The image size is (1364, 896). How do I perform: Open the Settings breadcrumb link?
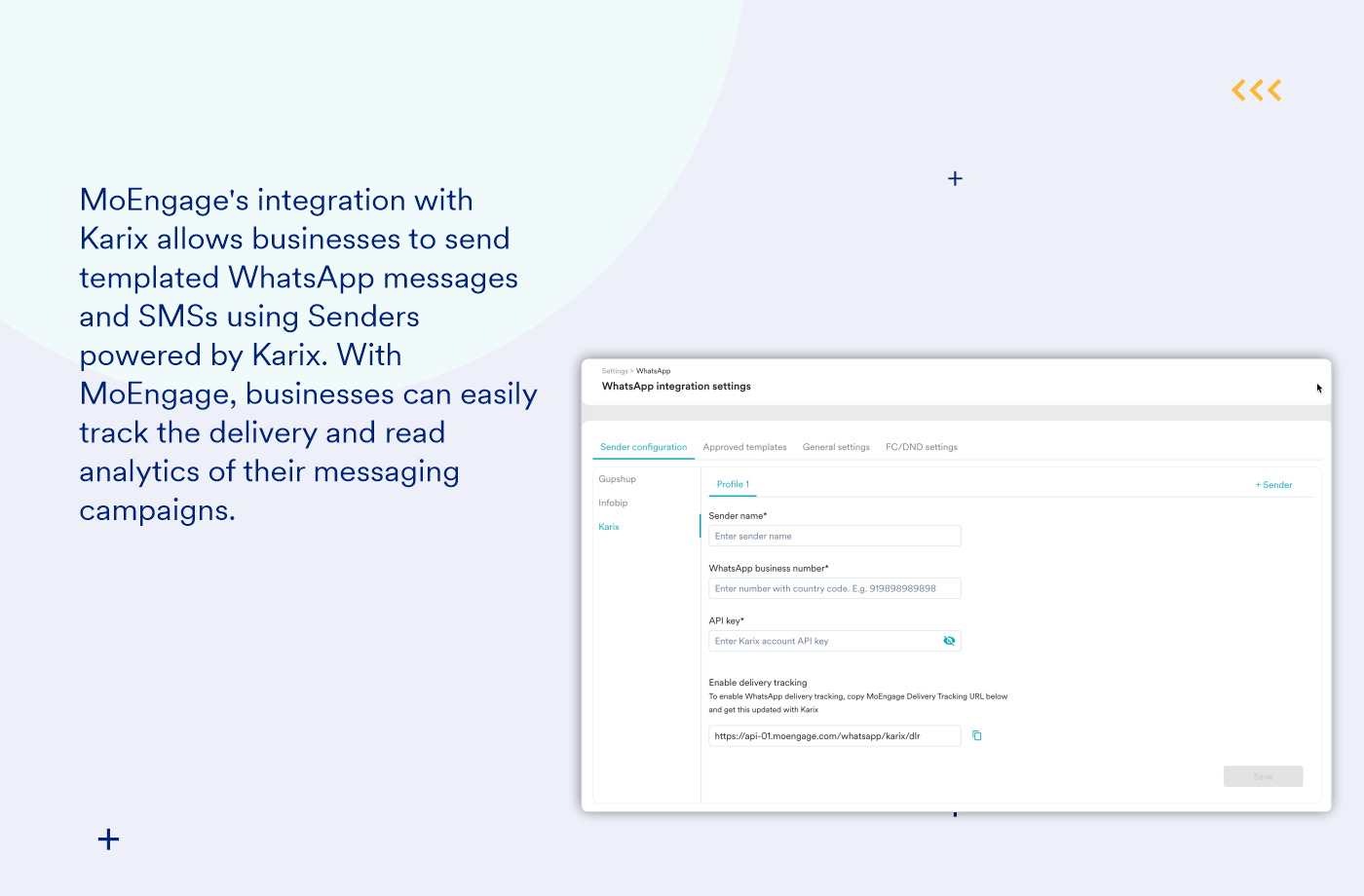pyautogui.click(x=615, y=371)
